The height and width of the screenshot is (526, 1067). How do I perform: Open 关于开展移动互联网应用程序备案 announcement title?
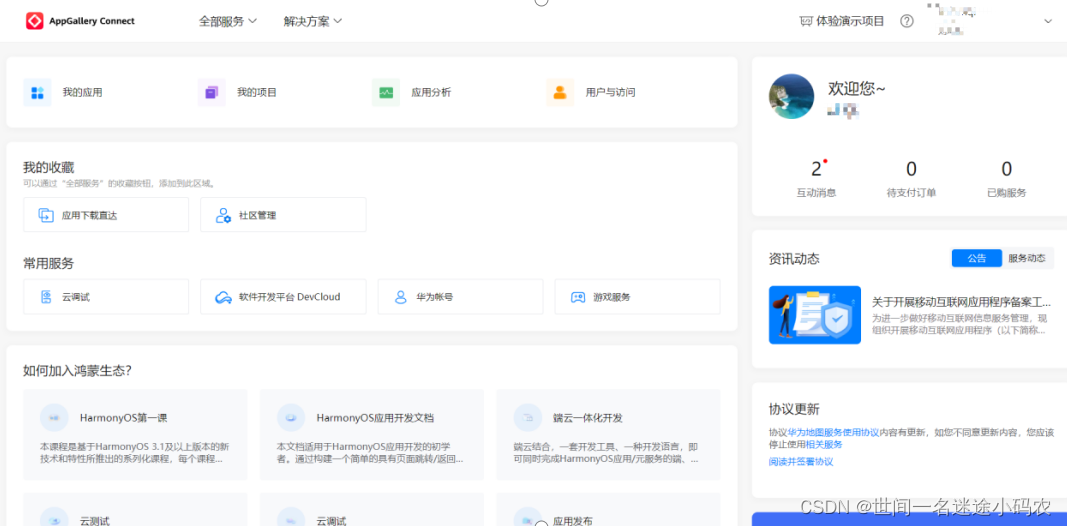point(962,302)
